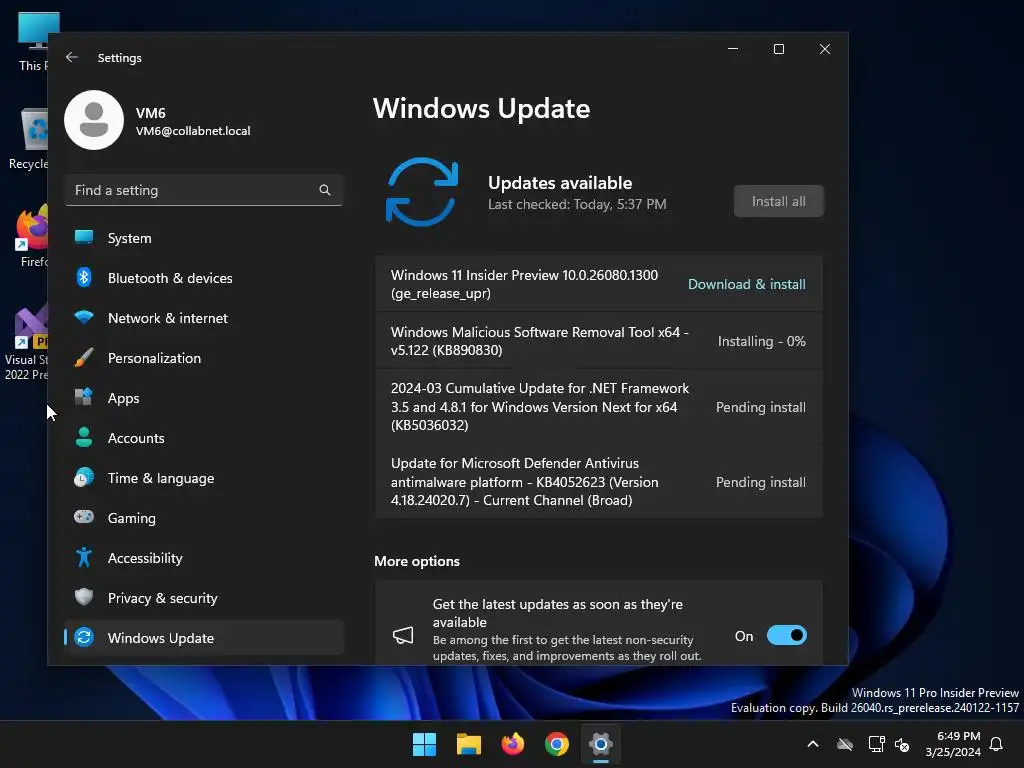Click the network display tray icon

(876, 744)
